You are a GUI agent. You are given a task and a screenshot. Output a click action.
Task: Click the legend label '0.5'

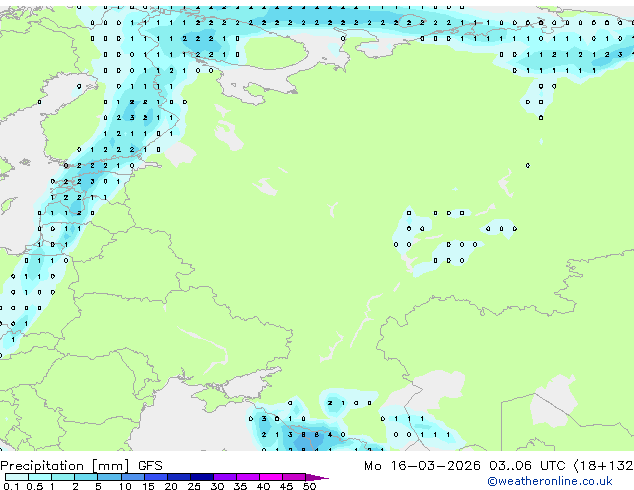[x=34, y=486]
